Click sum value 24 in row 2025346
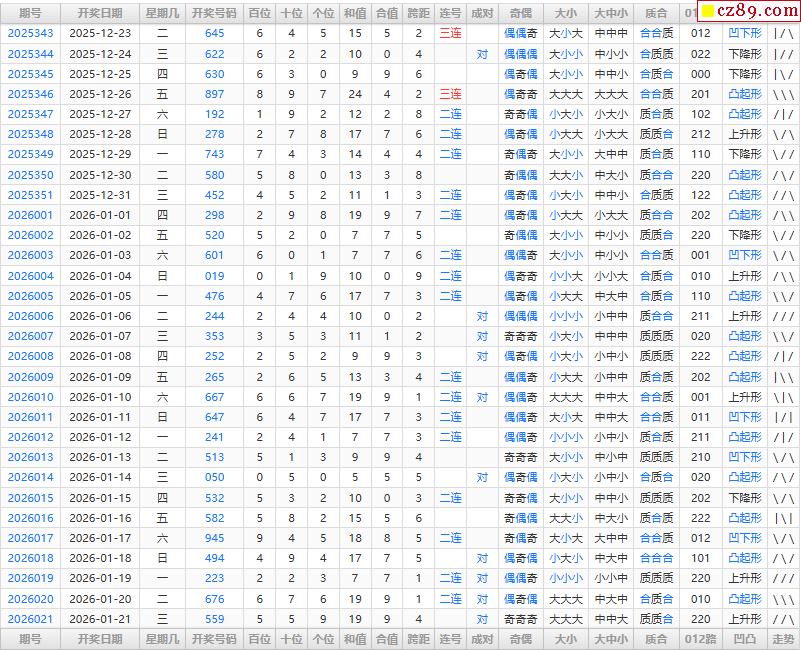 355,94
